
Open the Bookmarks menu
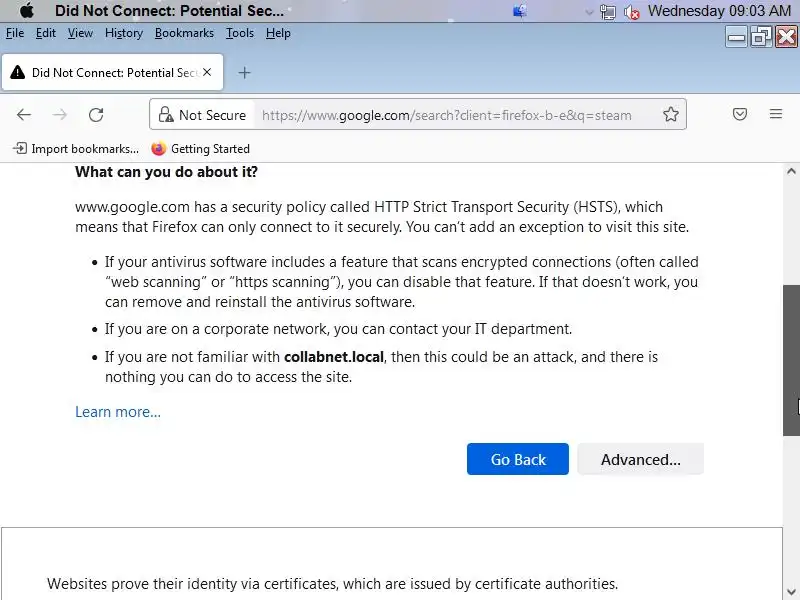click(184, 33)
